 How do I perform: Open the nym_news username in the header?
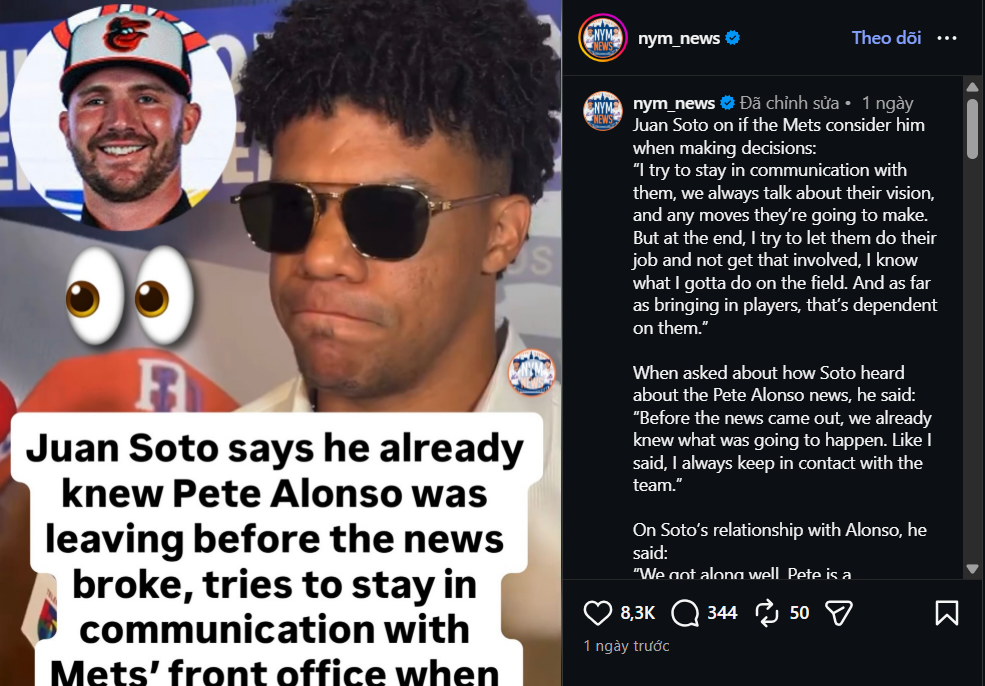pyautogui.click(x=678, y=38)
